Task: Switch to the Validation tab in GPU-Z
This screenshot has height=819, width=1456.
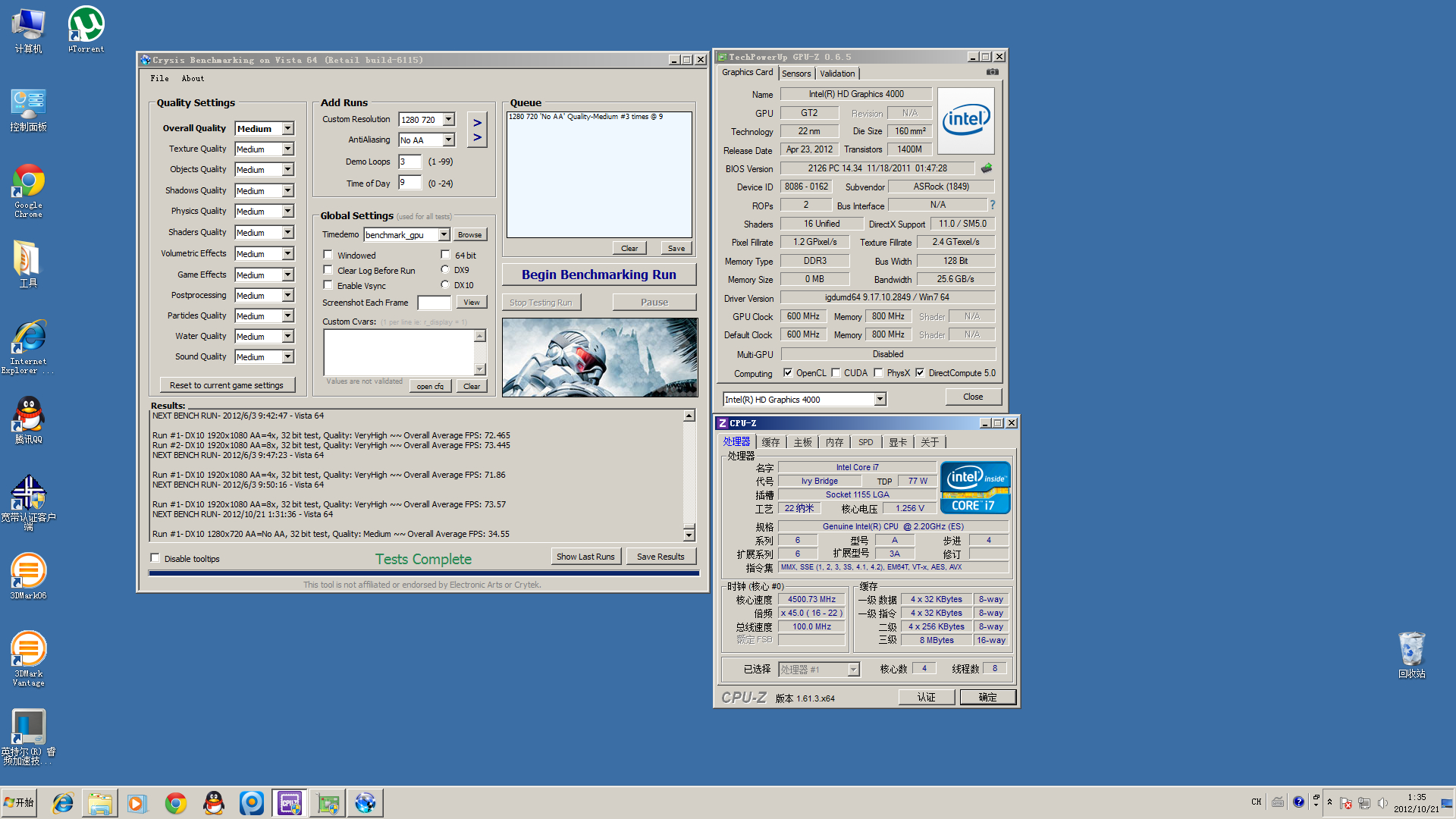Action: (x=837, y=74)
